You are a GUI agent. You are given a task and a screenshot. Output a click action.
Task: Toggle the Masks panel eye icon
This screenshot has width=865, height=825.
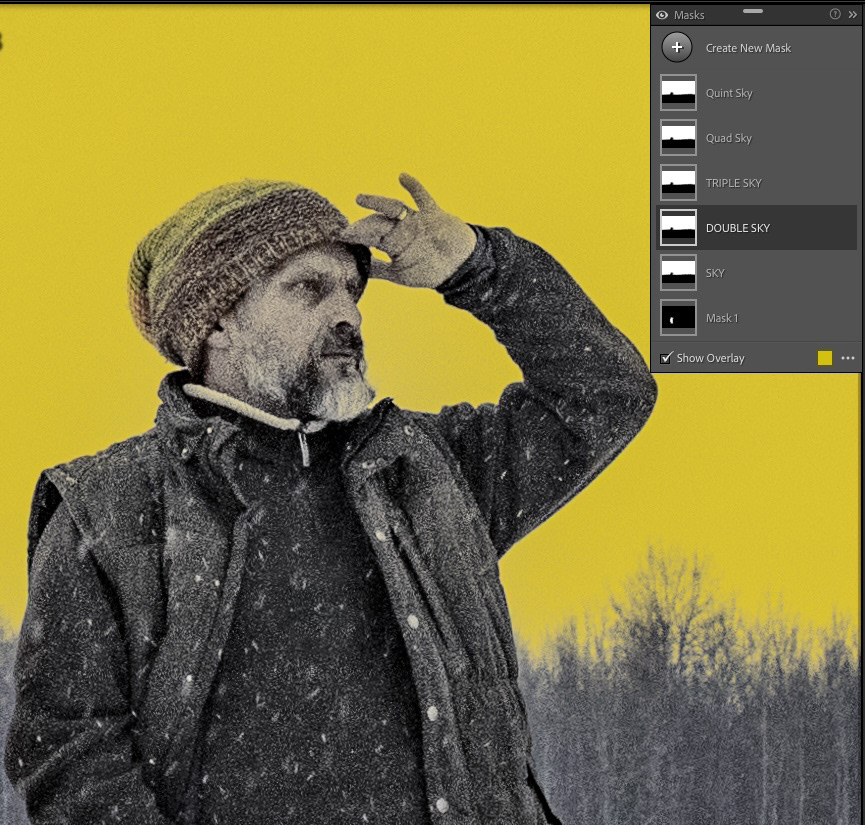tap(662, 15)
